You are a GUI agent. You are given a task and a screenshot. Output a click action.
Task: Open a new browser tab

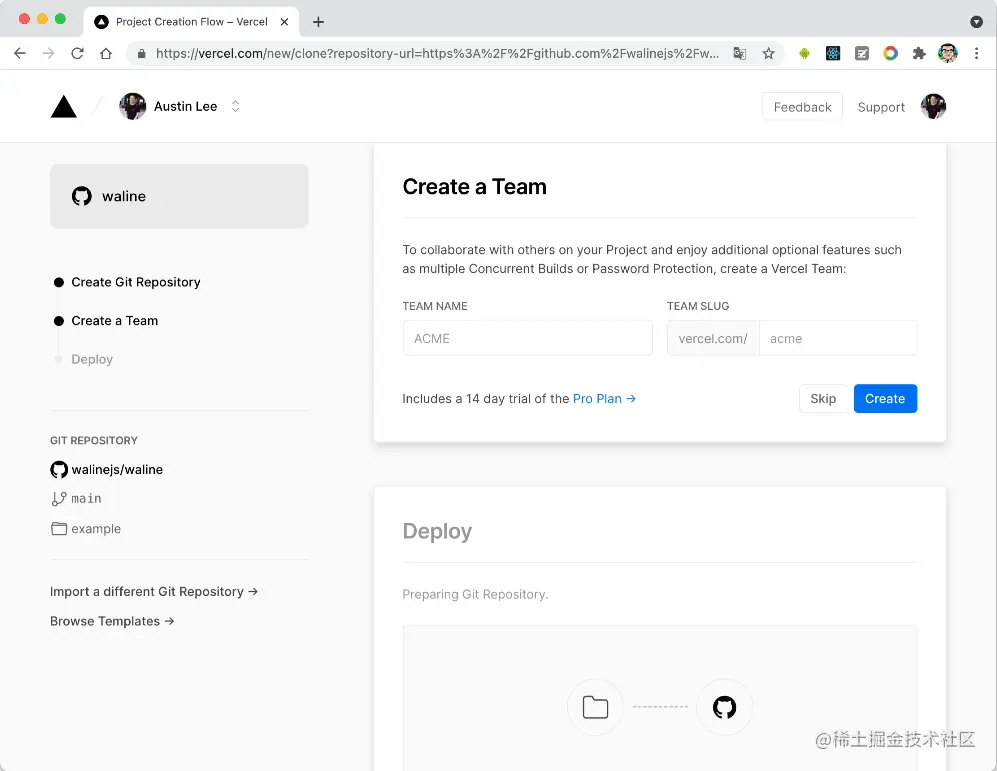click(319, 22)
